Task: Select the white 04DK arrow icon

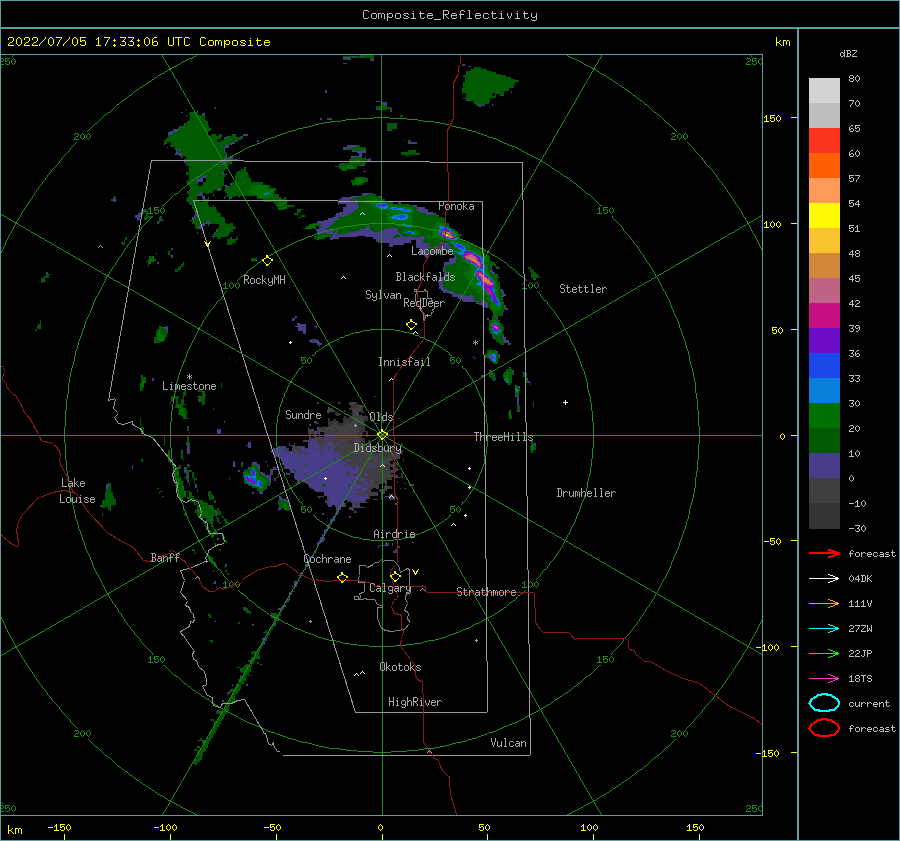Action: click(x=824, y=579)
